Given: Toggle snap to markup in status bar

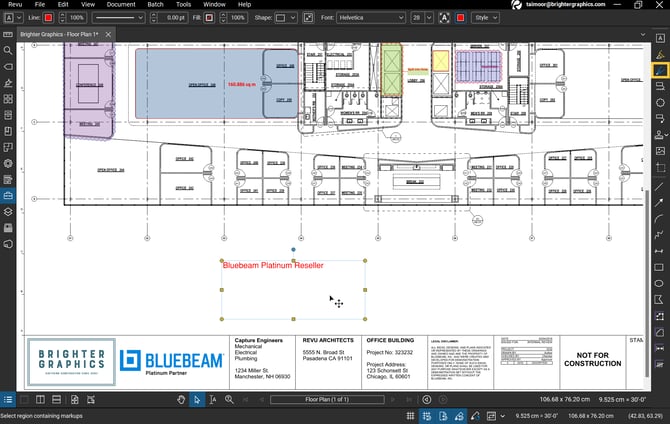Looking at the screenshot, I should (459, 416).
